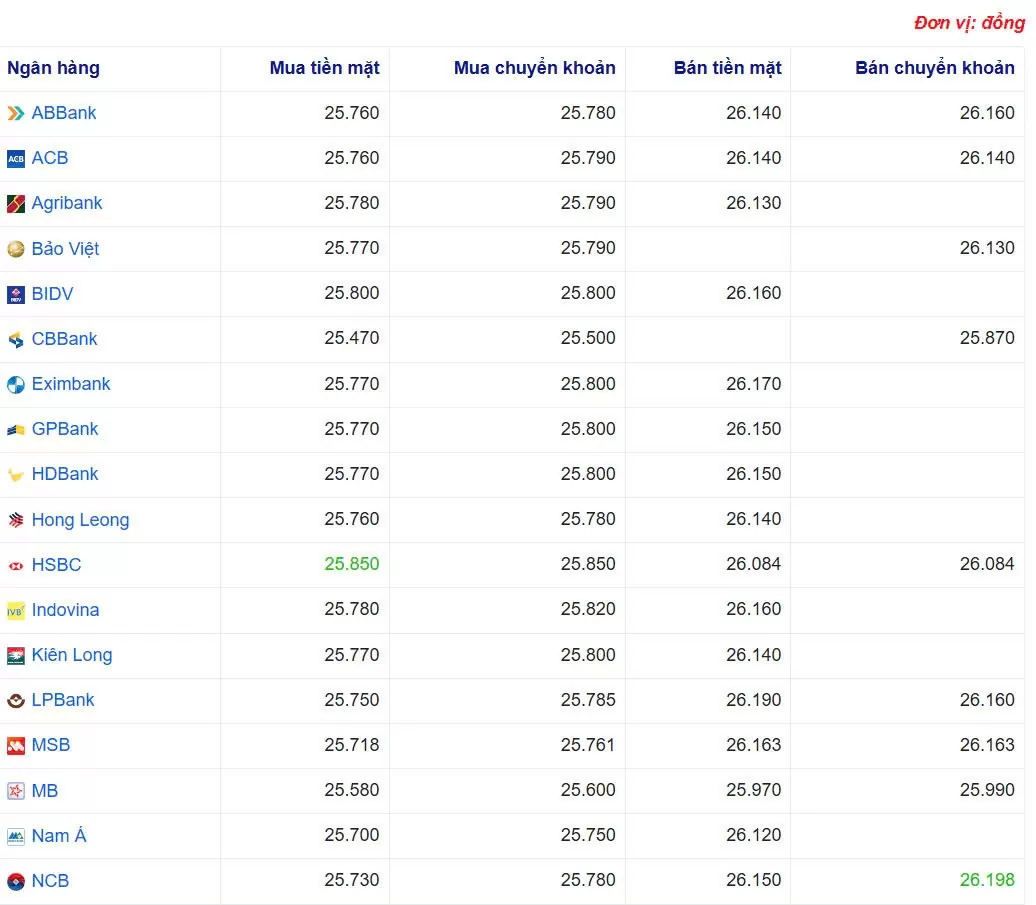Open the LPBank link
Viewport: 1036px width, 905px height.
click(63, 700)
